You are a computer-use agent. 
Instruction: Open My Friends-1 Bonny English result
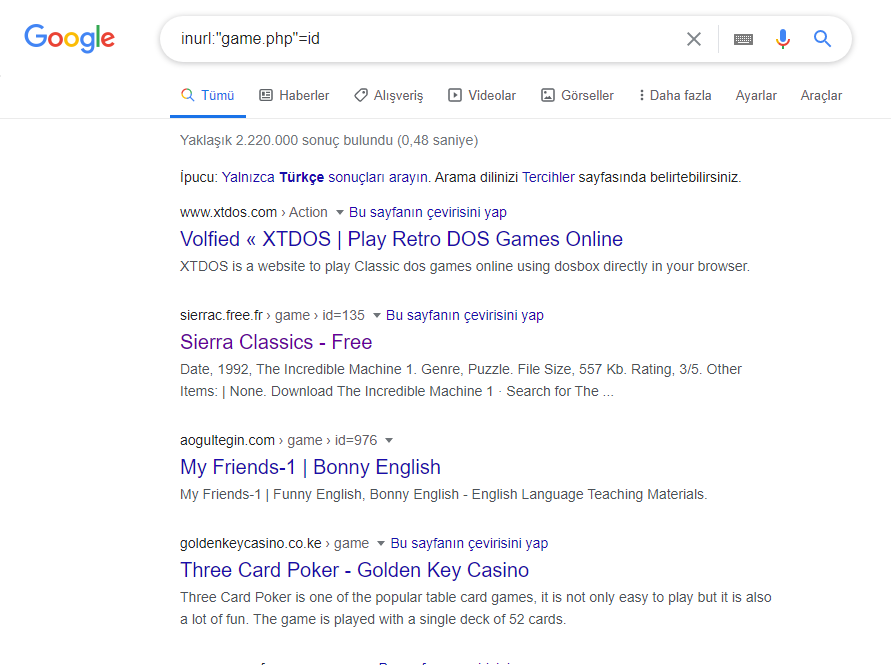click(x=310, y=467)
